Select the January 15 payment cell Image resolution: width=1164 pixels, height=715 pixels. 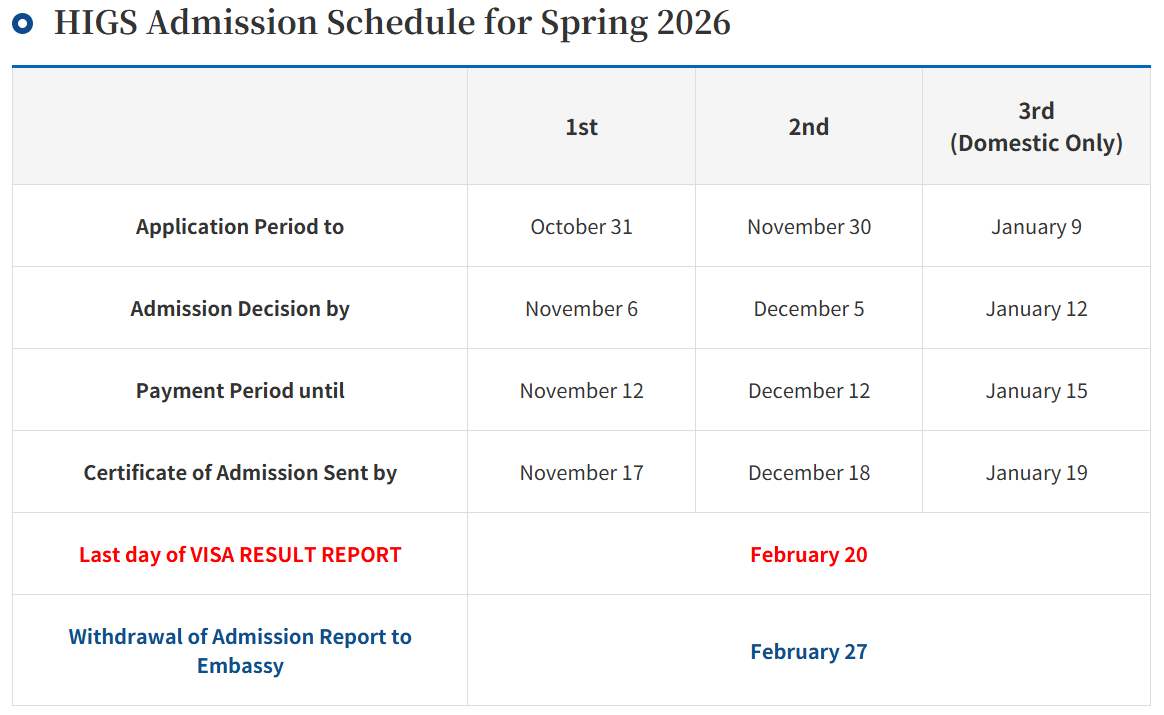click(x=1036, y=391)
